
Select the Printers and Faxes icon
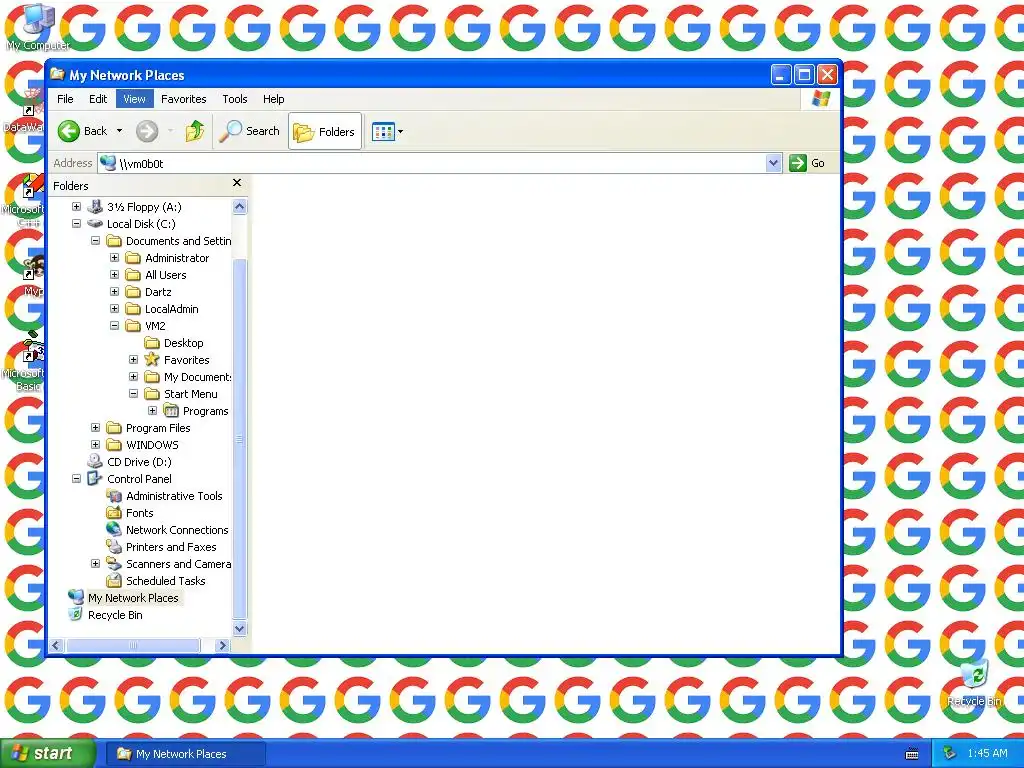point(114,547)
